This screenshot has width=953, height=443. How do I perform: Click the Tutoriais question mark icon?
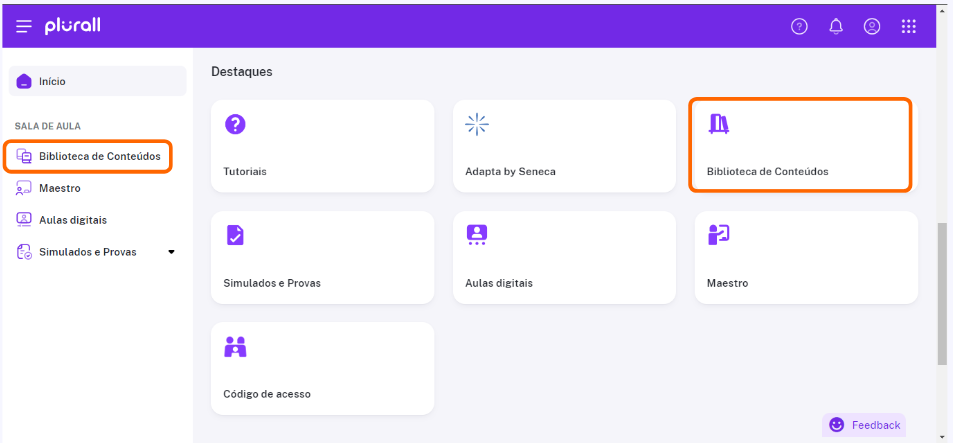235,124
